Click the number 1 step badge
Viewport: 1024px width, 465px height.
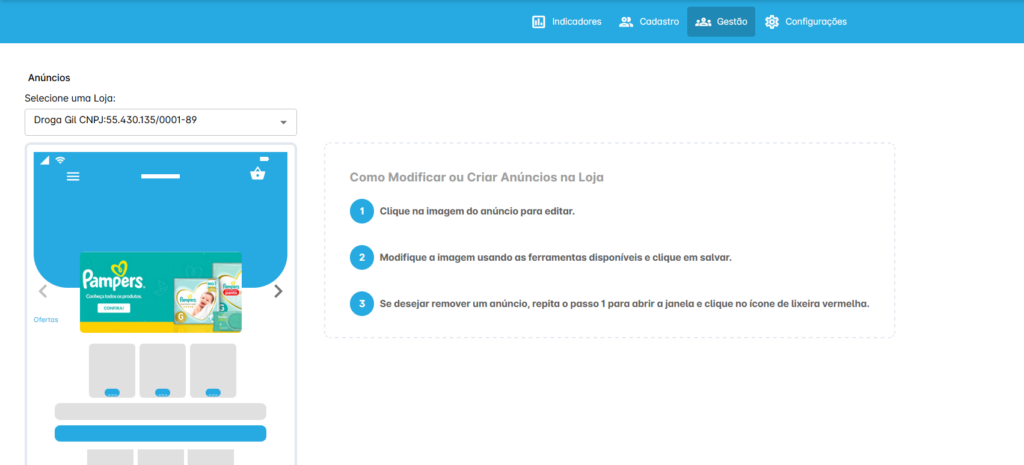(361, 212)
